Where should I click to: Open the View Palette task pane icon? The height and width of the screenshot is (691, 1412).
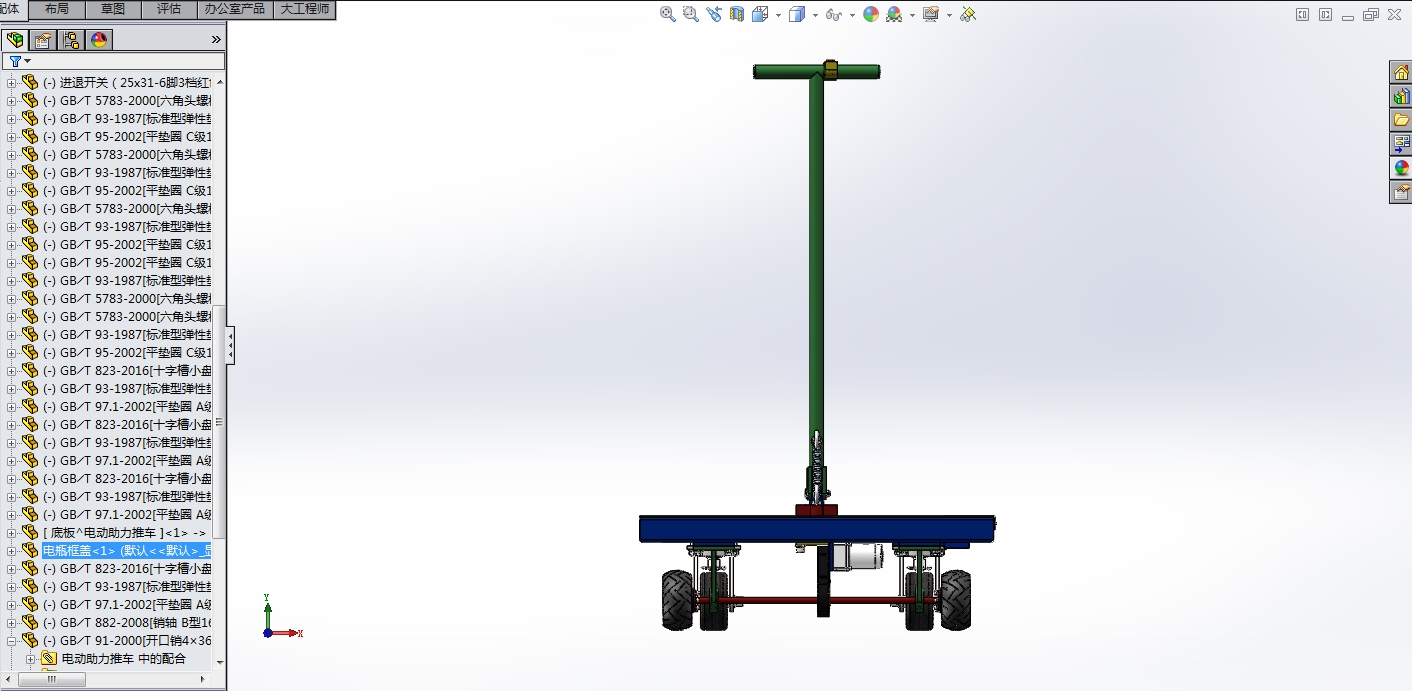1401,144
